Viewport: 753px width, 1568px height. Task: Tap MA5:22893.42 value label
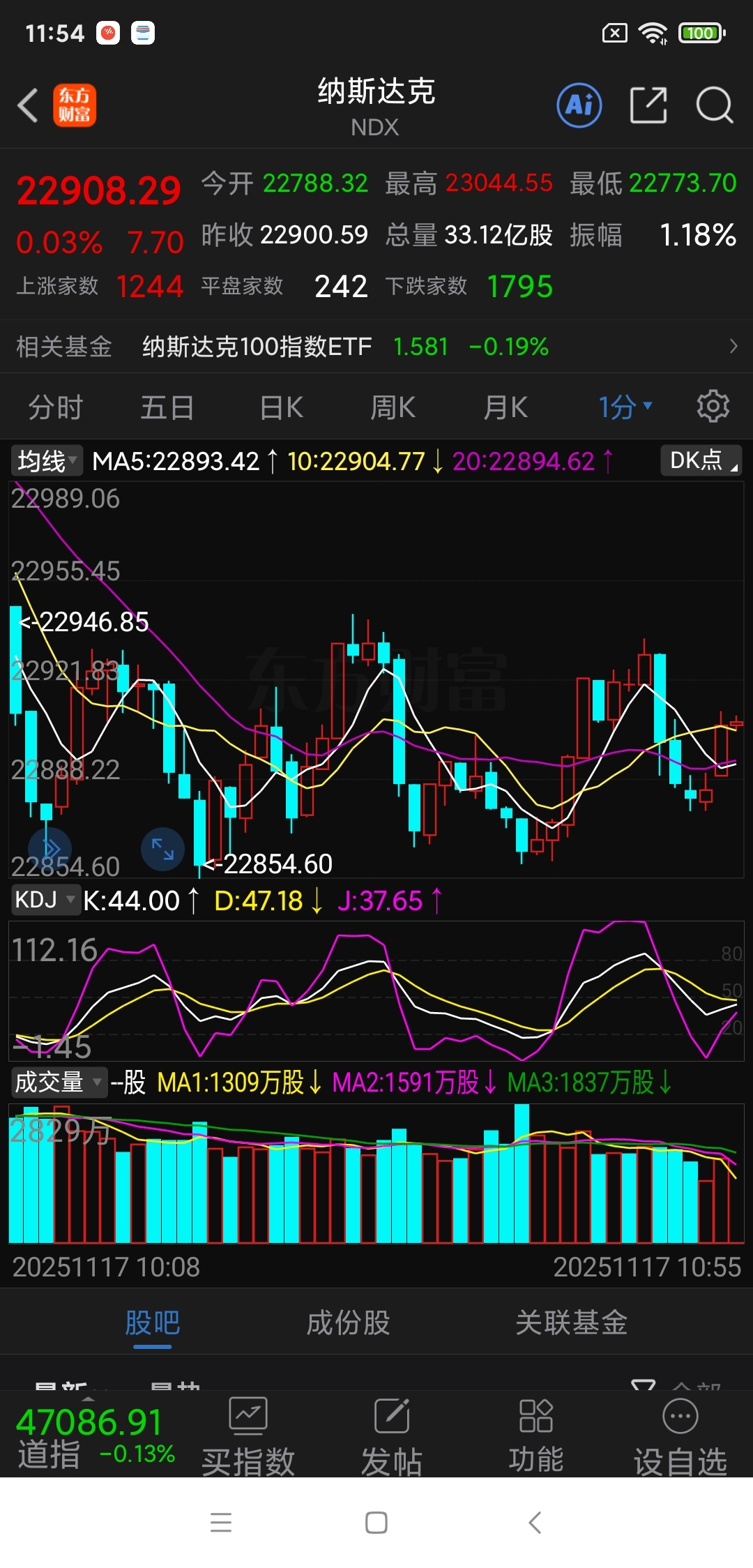pyautogui.click(x=185, y=461)
